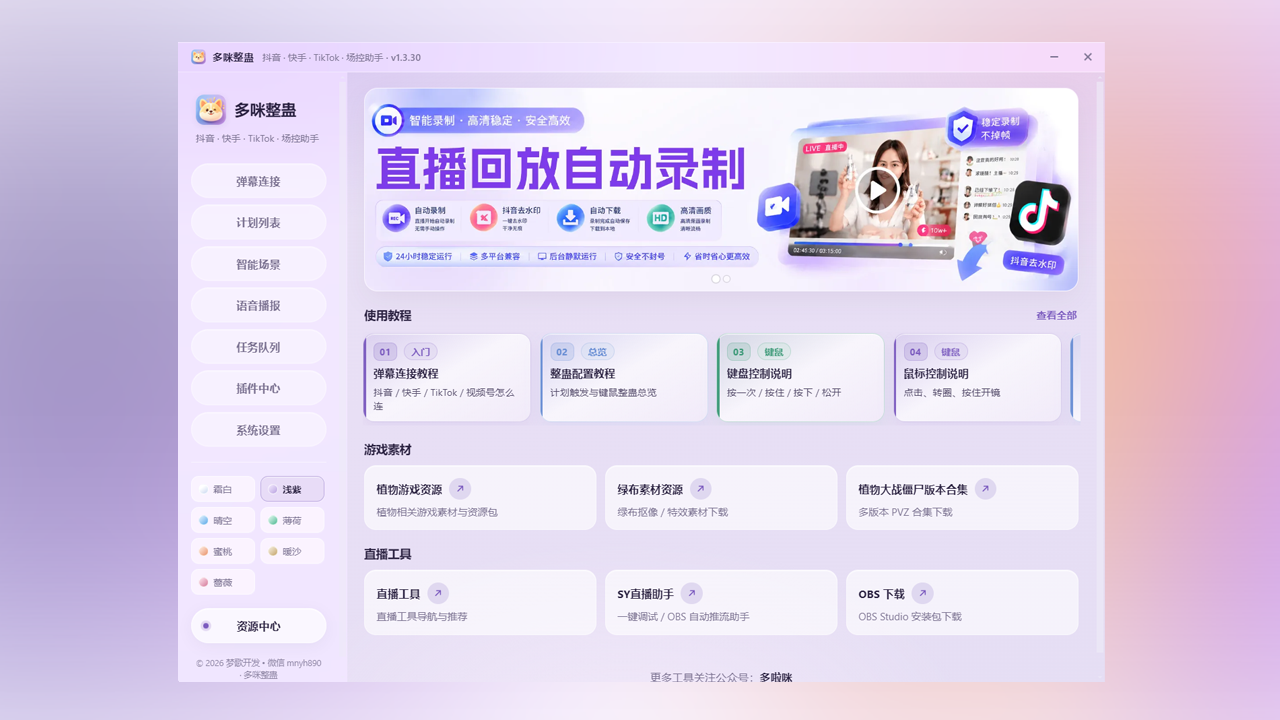Screen dimensions: 1280x720
Task: Select the 资源中心 sidebar item
Action: (259, 626)
